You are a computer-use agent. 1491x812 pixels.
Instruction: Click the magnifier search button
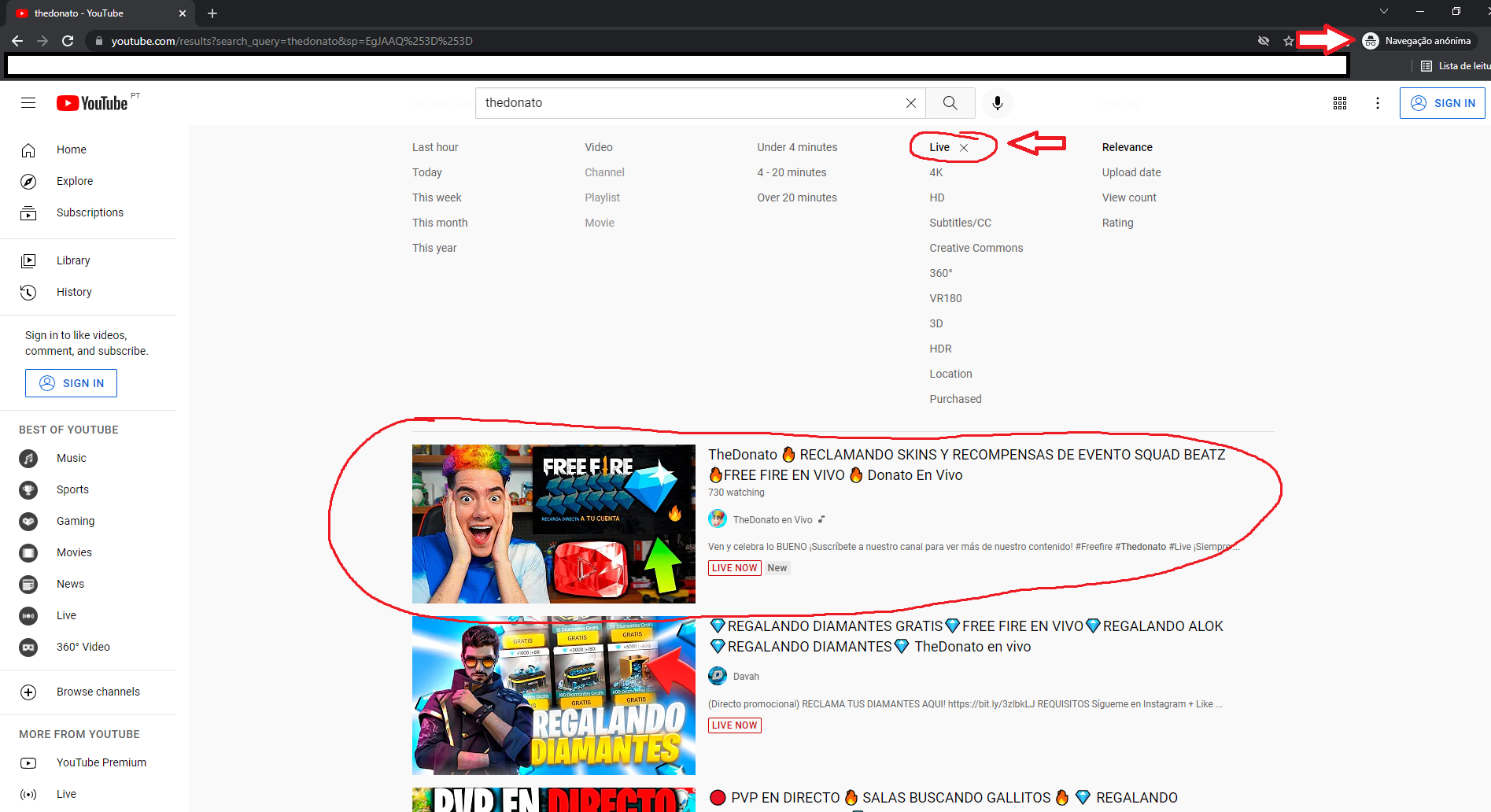coord(950,103)
